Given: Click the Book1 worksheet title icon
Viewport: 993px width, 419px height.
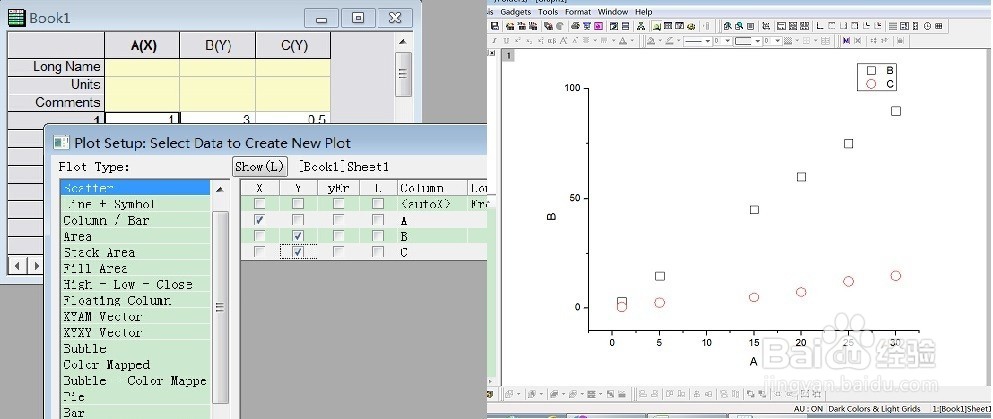Looking at the screenshot, I should pyautogui.click(x=16, y=18).
